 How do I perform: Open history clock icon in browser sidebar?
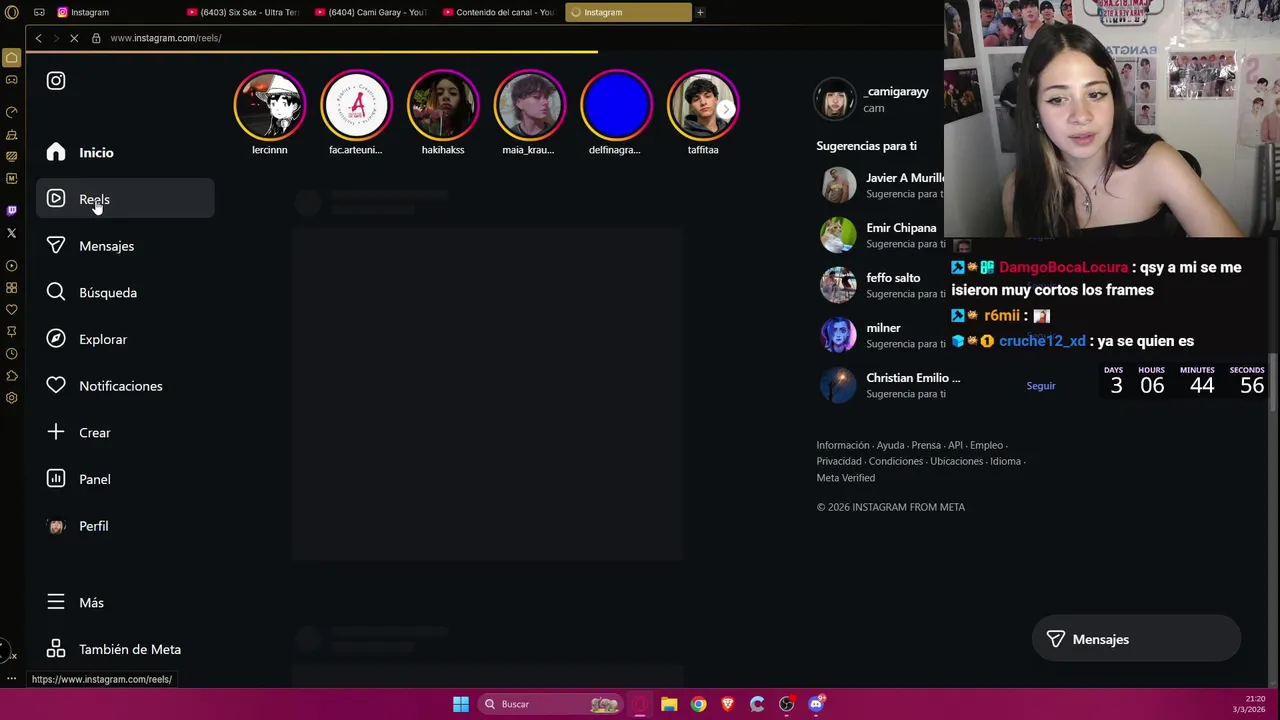tap(12, 353)
